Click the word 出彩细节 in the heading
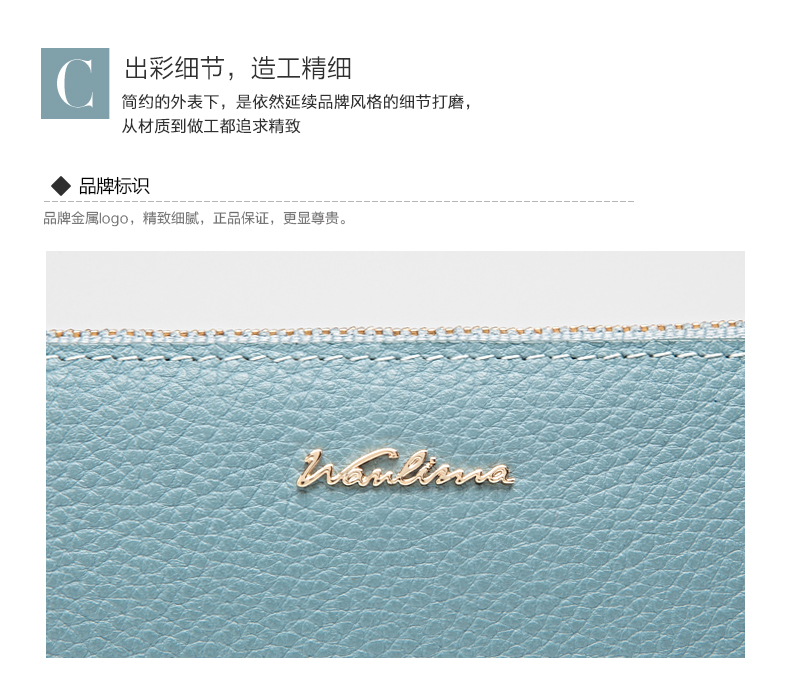 pos(174,68)
